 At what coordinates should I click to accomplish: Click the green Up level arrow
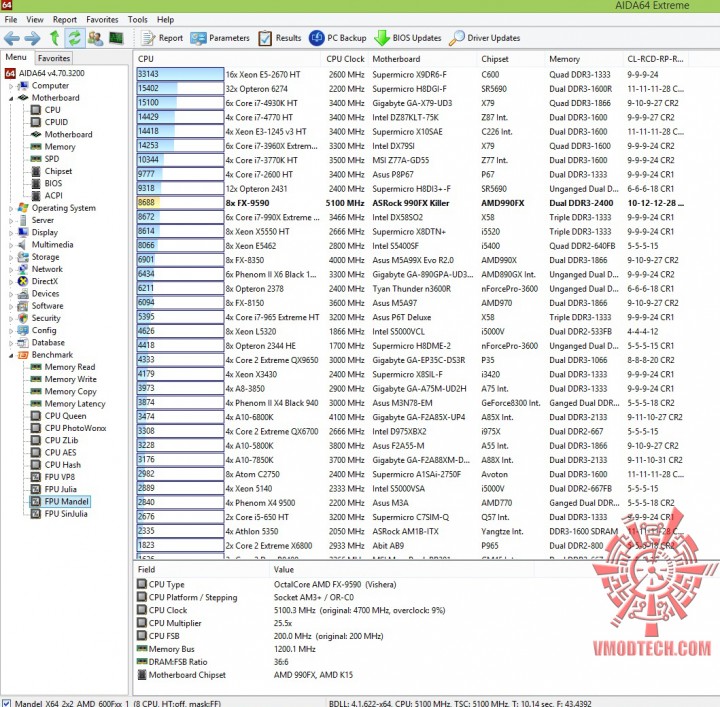click(54, 38)
